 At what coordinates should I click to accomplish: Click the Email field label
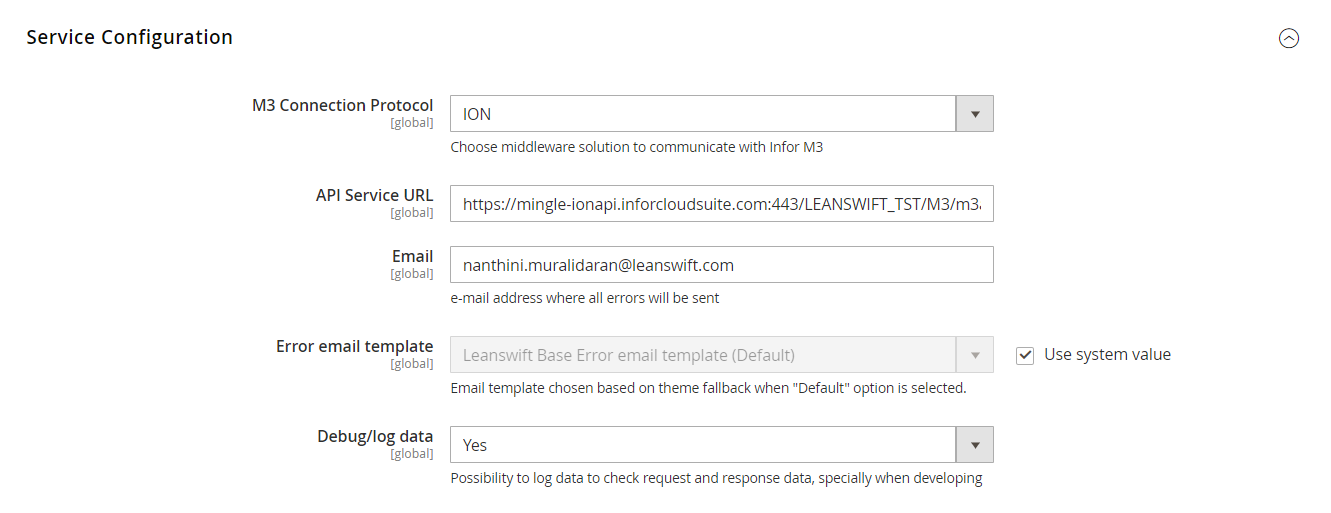coord(412,256)
